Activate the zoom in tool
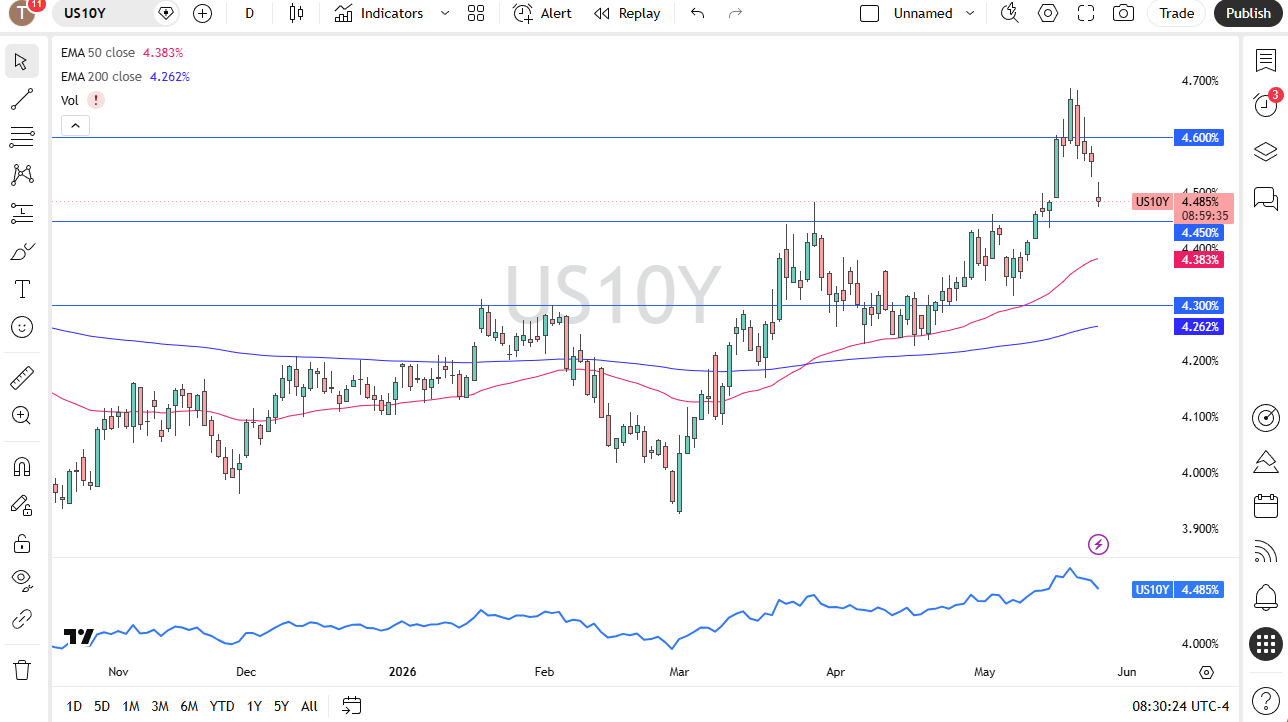The image size is (1288, 722). coord(22,415)
